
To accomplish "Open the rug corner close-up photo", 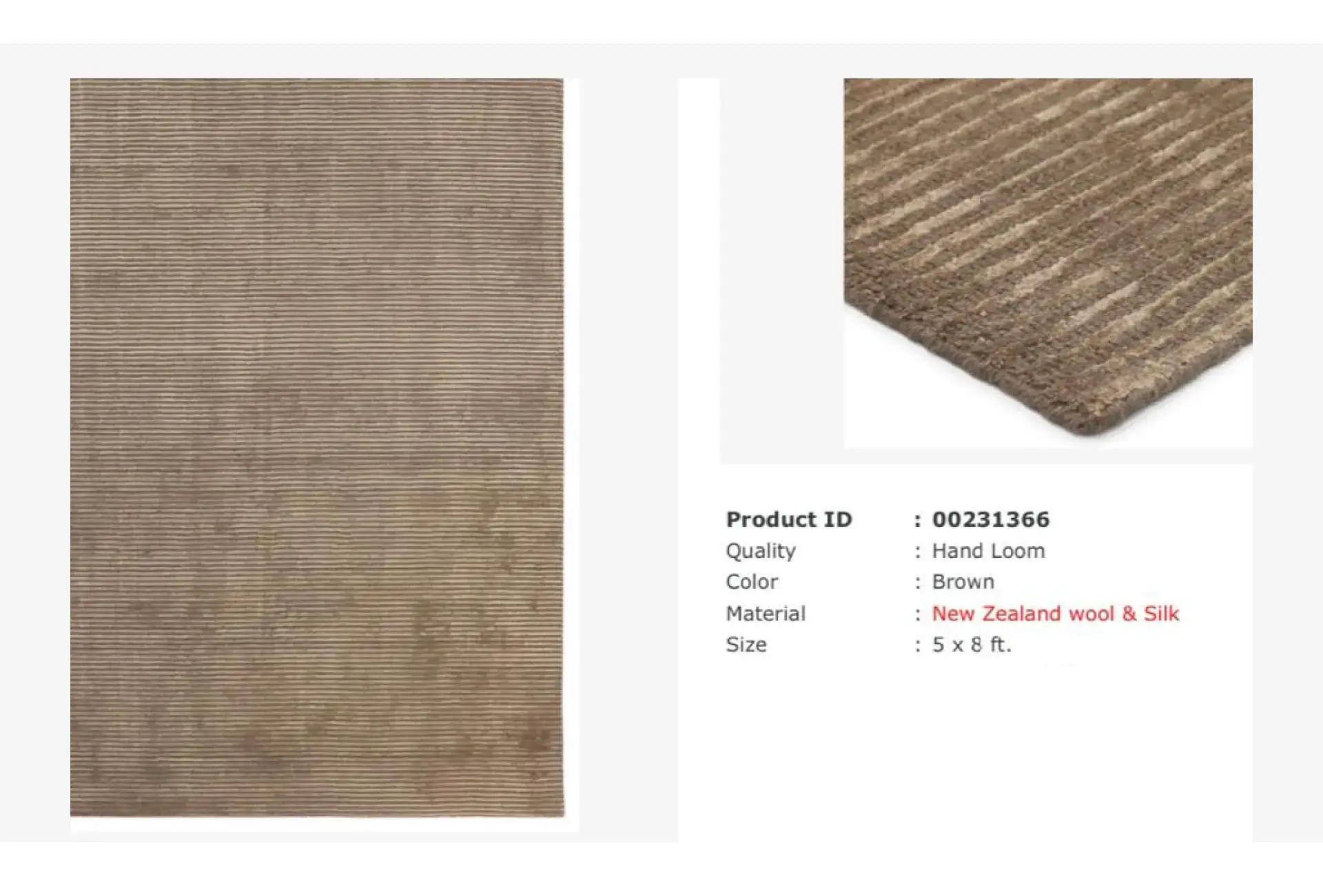I will pyautogui.click(x=1048, y=262).
